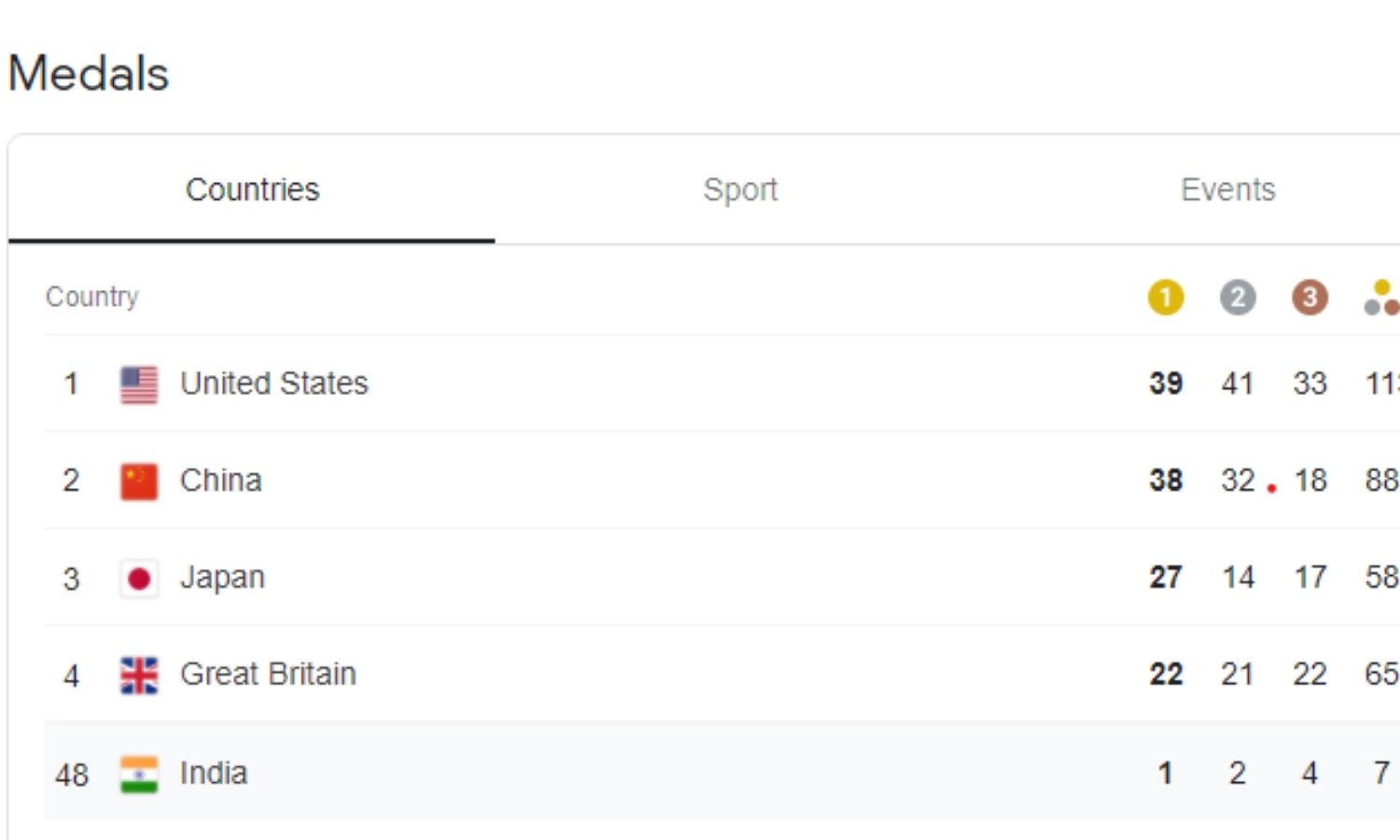Click the China flag icon
Screen dimensions: 1400x840
coord(139,482)
